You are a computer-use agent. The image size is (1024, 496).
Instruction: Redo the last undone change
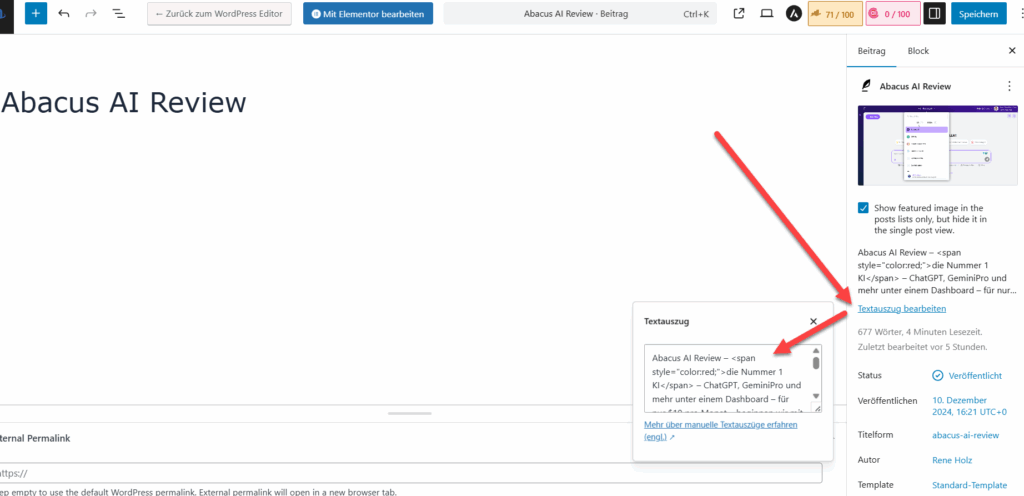91,13
